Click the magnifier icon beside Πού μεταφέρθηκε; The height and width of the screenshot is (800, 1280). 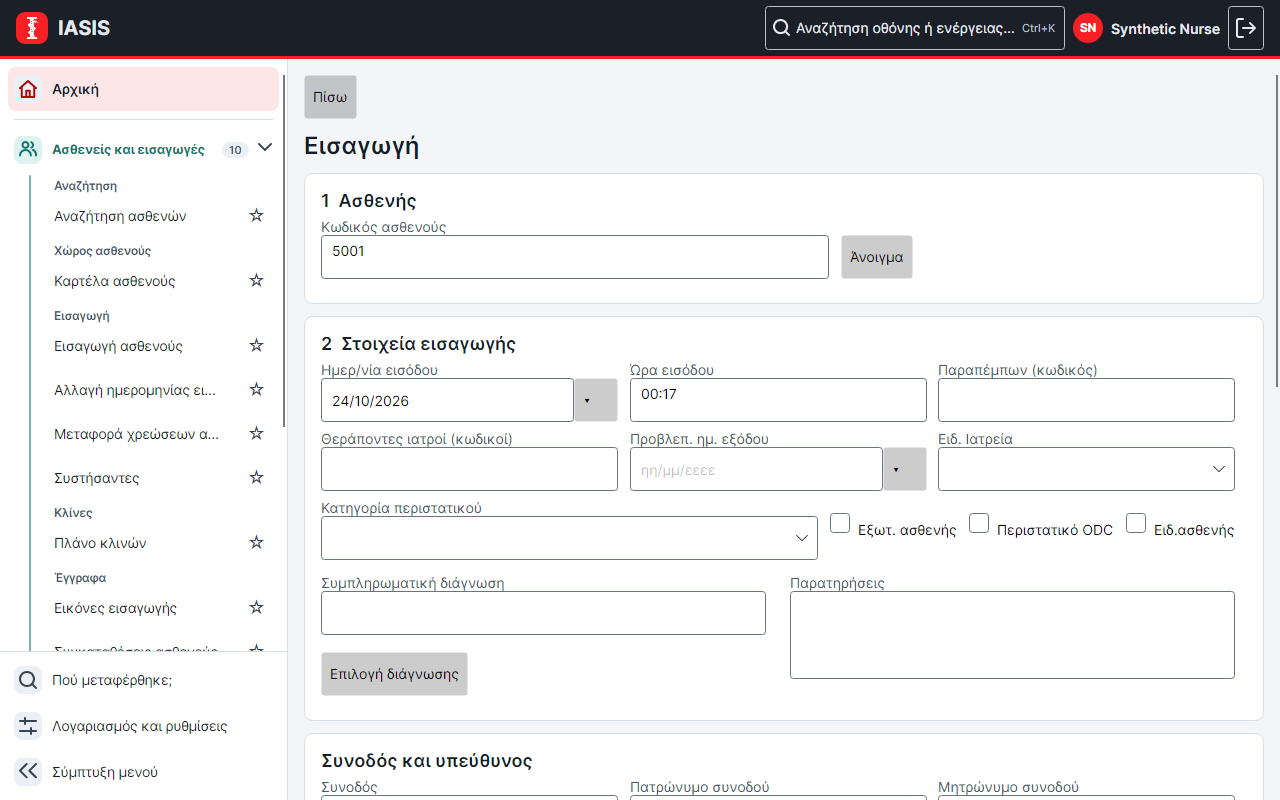click(28, 680)
